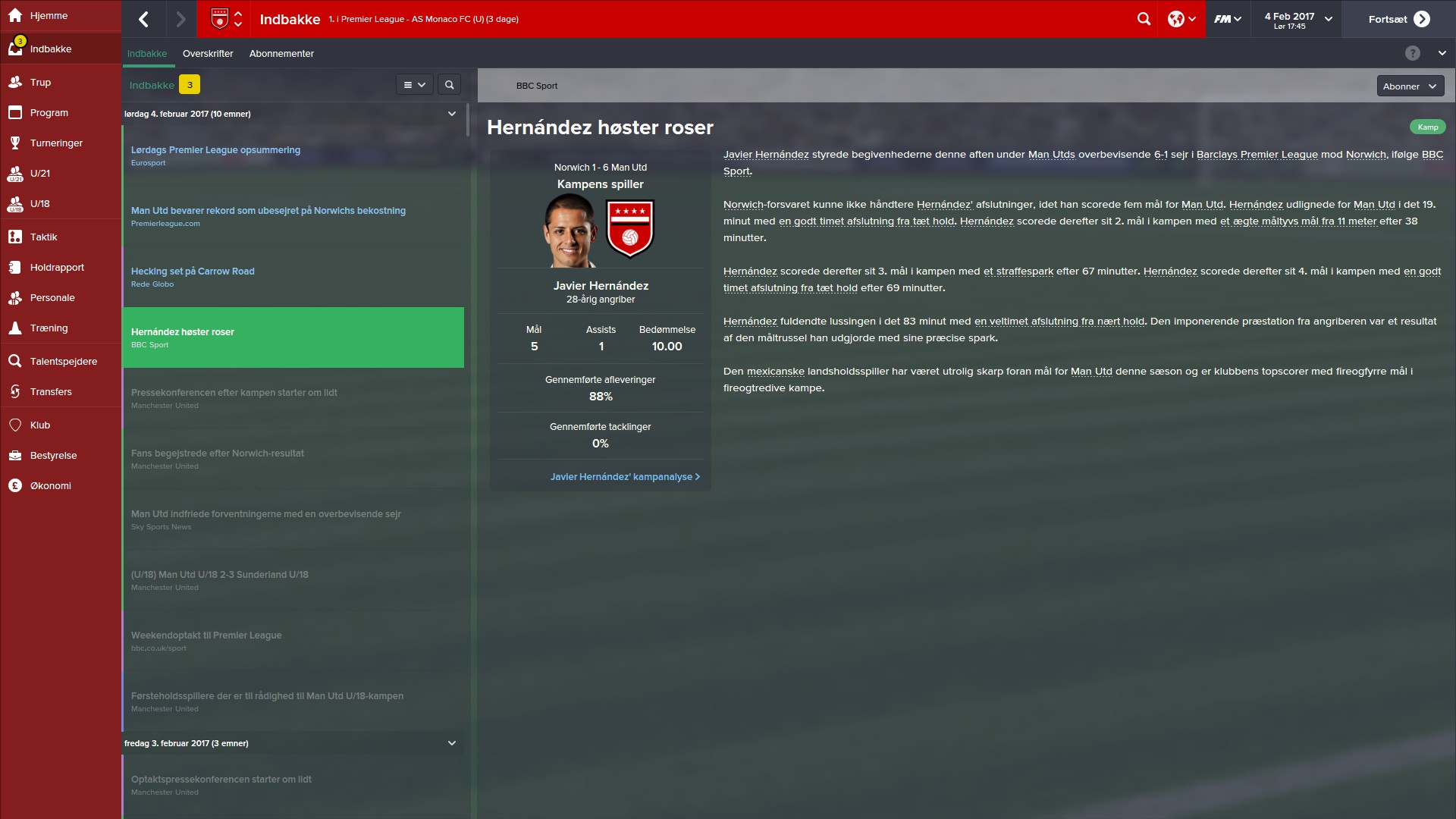Open Talentspejdere magnifier icon

[x=15, y=361]
